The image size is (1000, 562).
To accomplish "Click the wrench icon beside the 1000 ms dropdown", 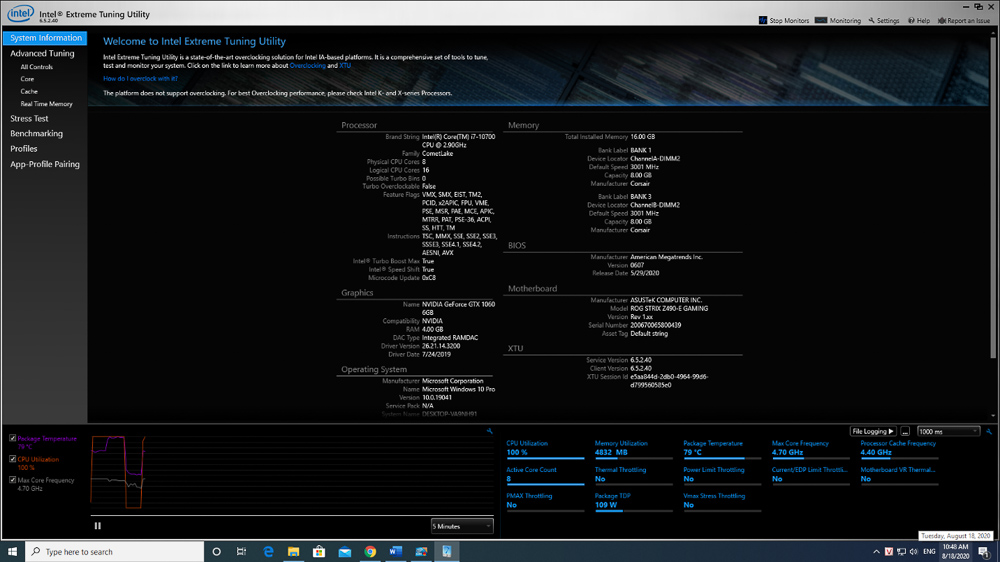I will pyautogui.click(x=989, y=432).
